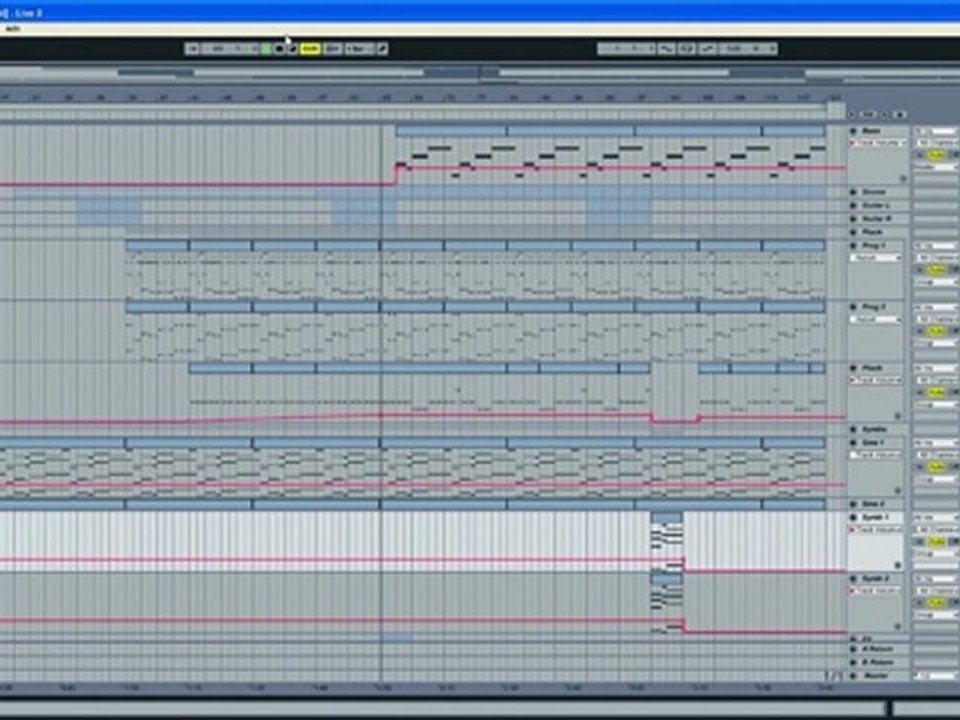Open Bass track automation control chooser
This screenshot has width=960, height=720.
point(877,143)
